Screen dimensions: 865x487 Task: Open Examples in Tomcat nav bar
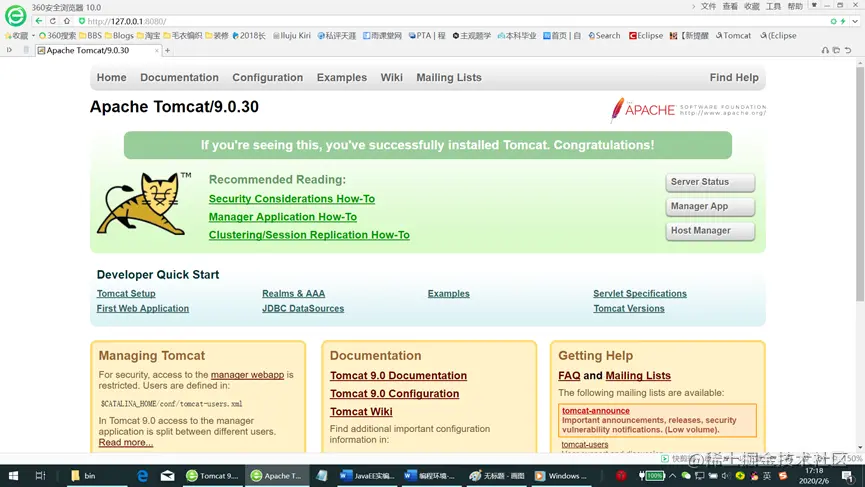[341, 78]
